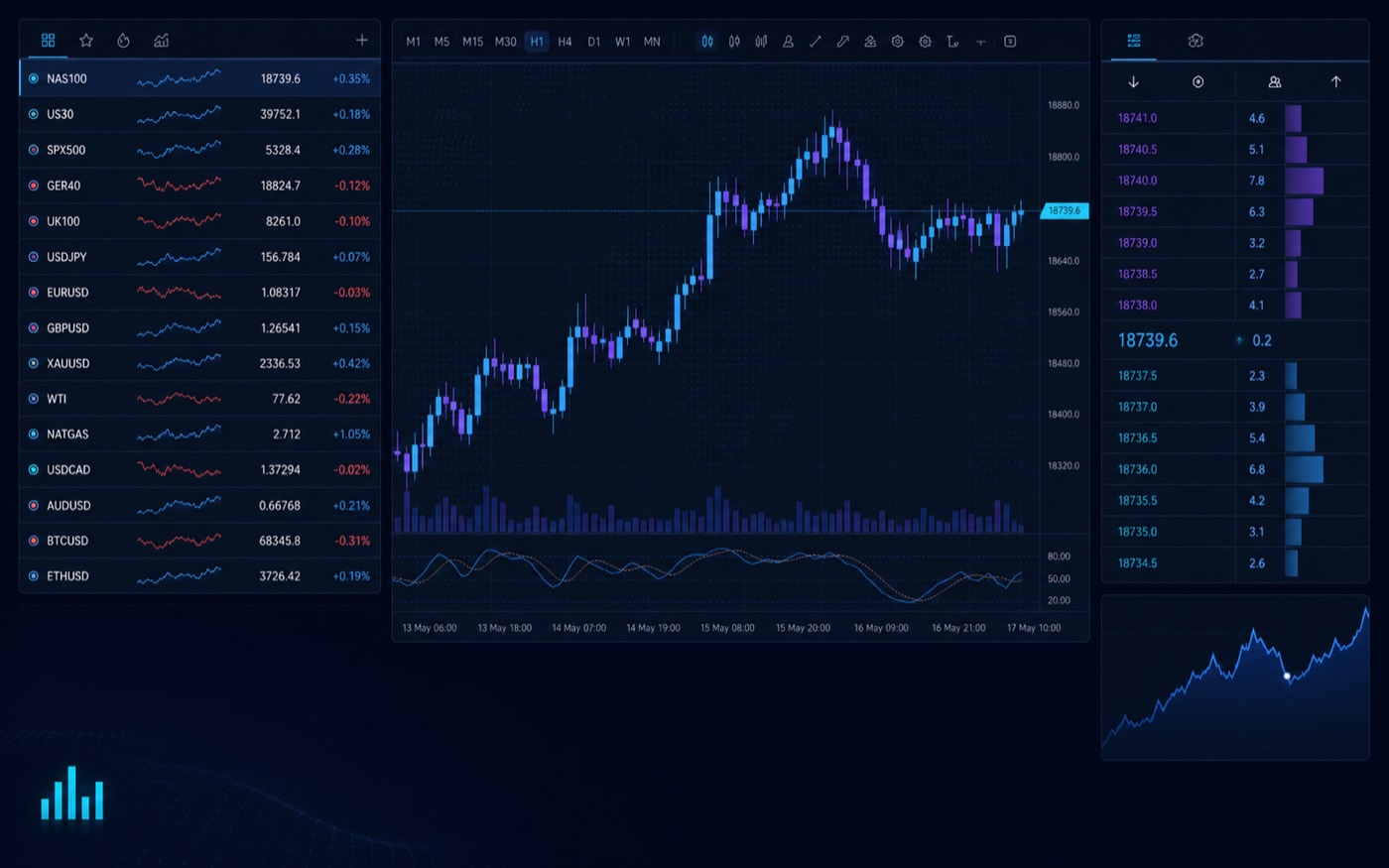Select the H4 timeframe
Screen dimensions: 1389x868
point(565,42)
